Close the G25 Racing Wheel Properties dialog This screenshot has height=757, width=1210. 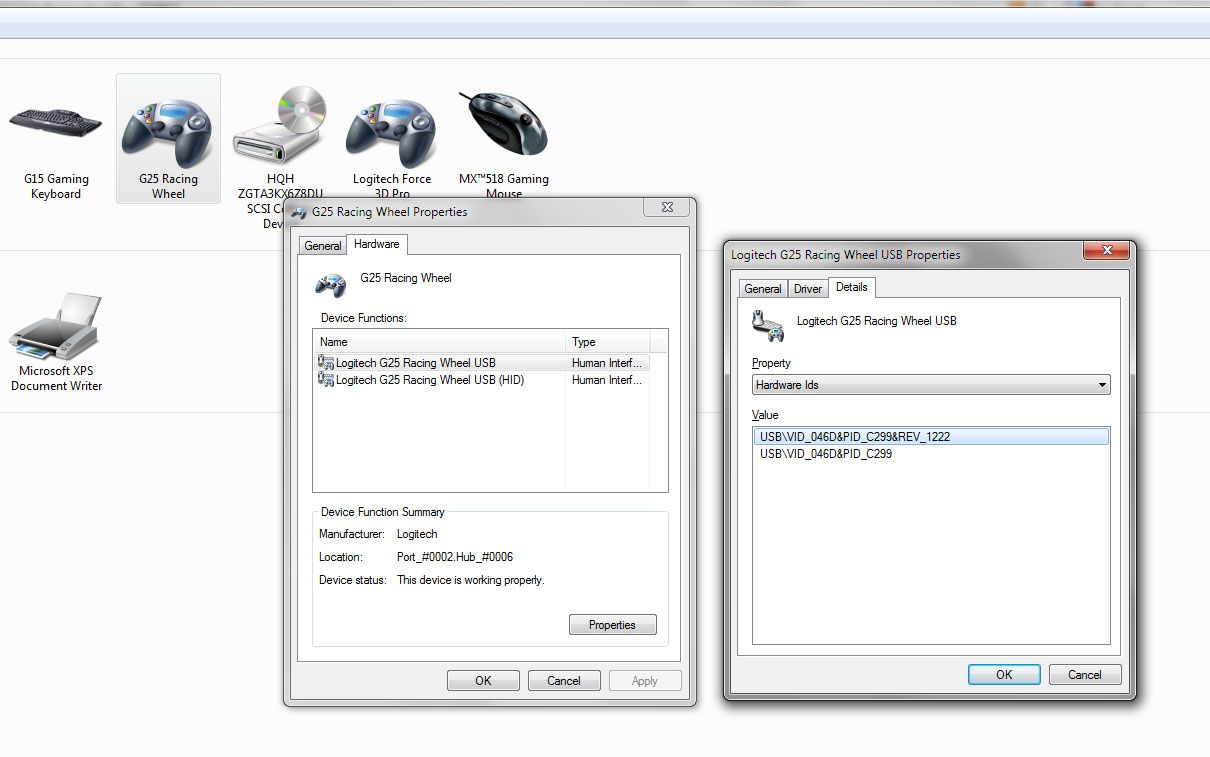tap(666, 208)
